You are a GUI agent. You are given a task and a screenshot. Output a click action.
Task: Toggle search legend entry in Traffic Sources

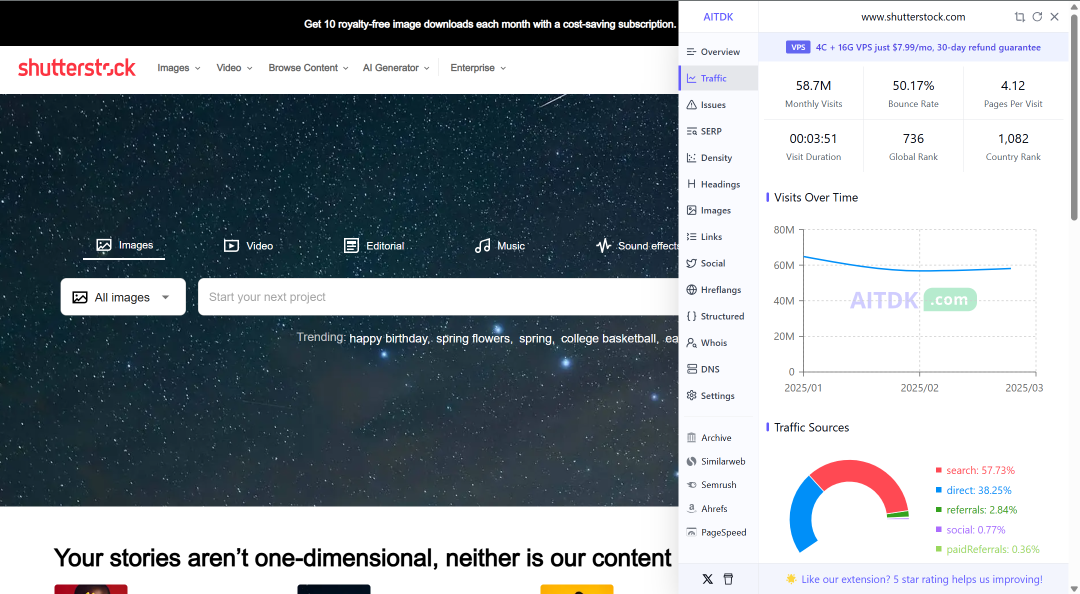(975, 470)
